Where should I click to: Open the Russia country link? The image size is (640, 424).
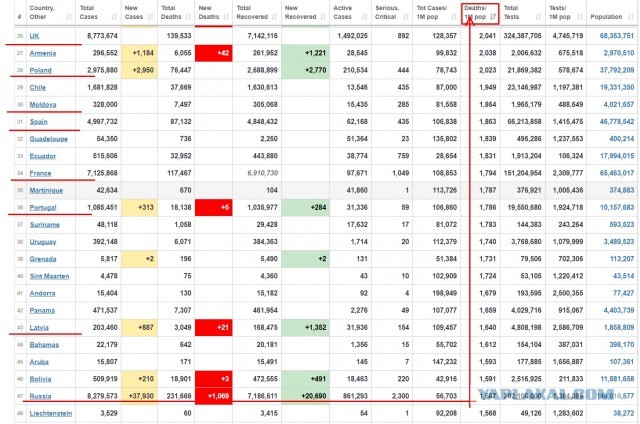40,396
